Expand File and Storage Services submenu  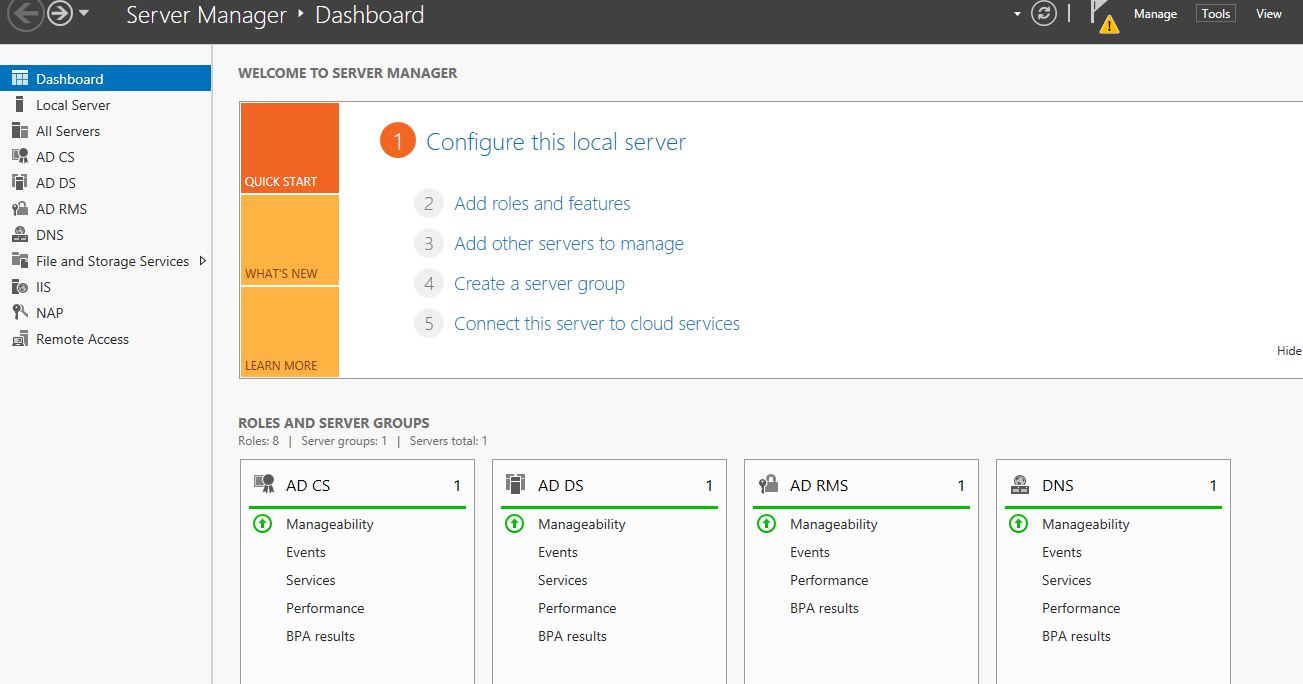203,261
